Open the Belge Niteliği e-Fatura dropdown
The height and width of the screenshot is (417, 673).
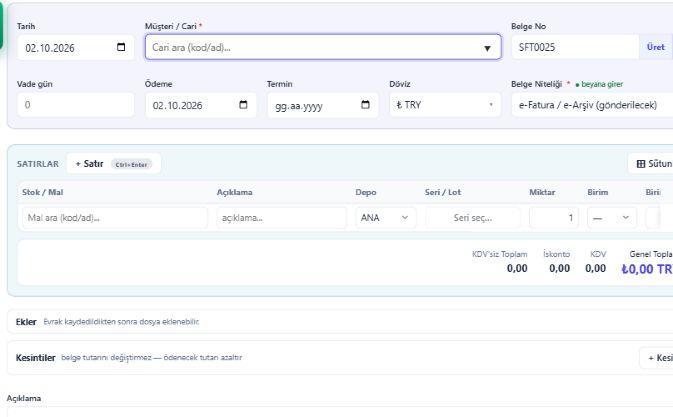592,105
